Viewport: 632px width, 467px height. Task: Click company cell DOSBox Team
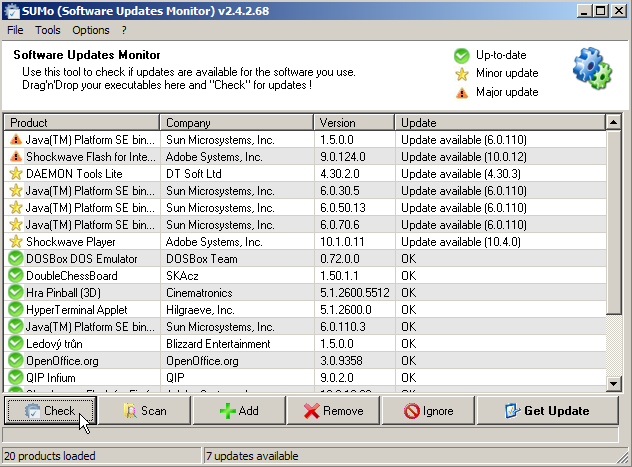202,259
